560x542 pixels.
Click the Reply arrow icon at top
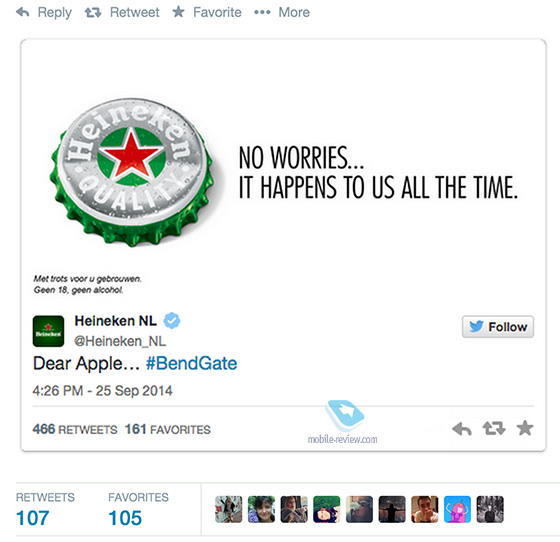tap(22, 12)
